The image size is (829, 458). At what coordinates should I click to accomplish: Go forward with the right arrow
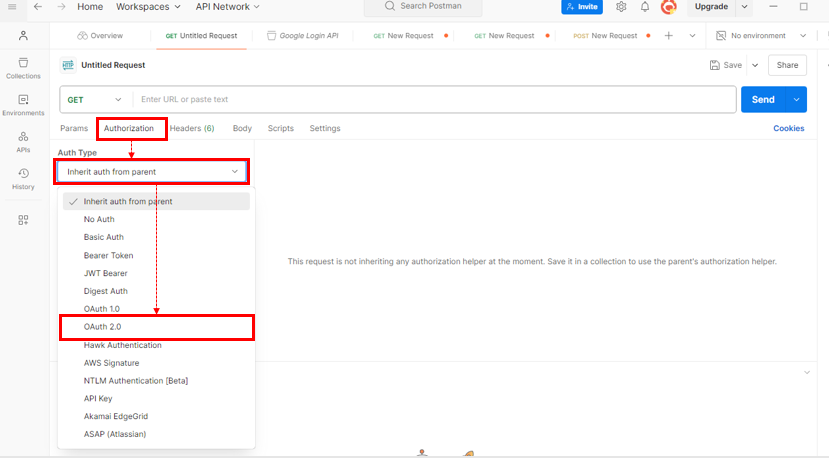tap(61, 7)
